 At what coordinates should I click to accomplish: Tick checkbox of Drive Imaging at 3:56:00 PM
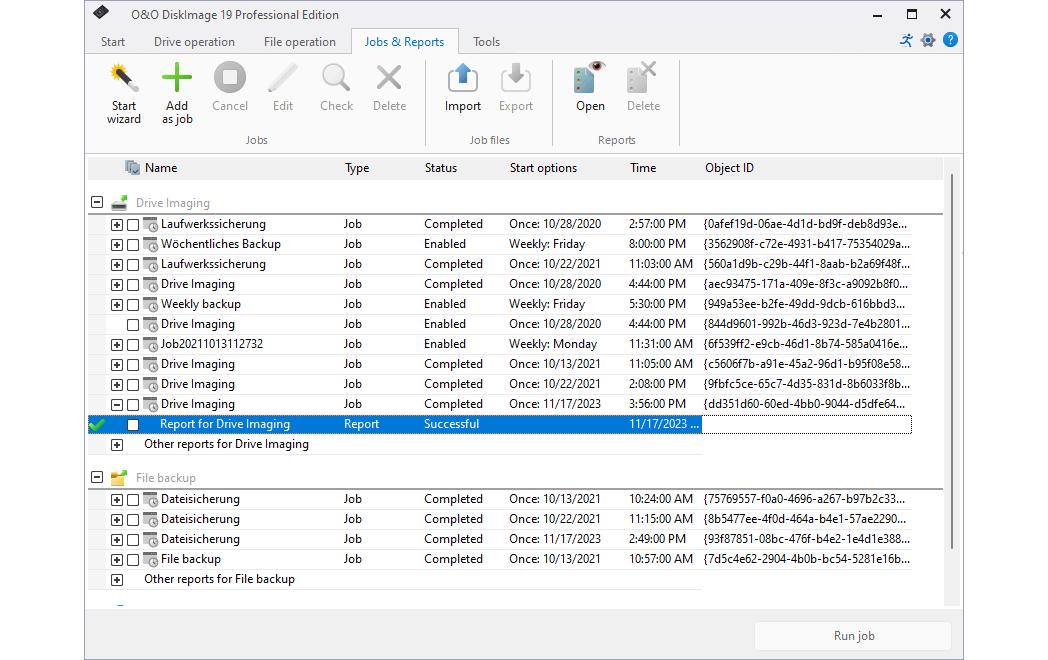133,405
